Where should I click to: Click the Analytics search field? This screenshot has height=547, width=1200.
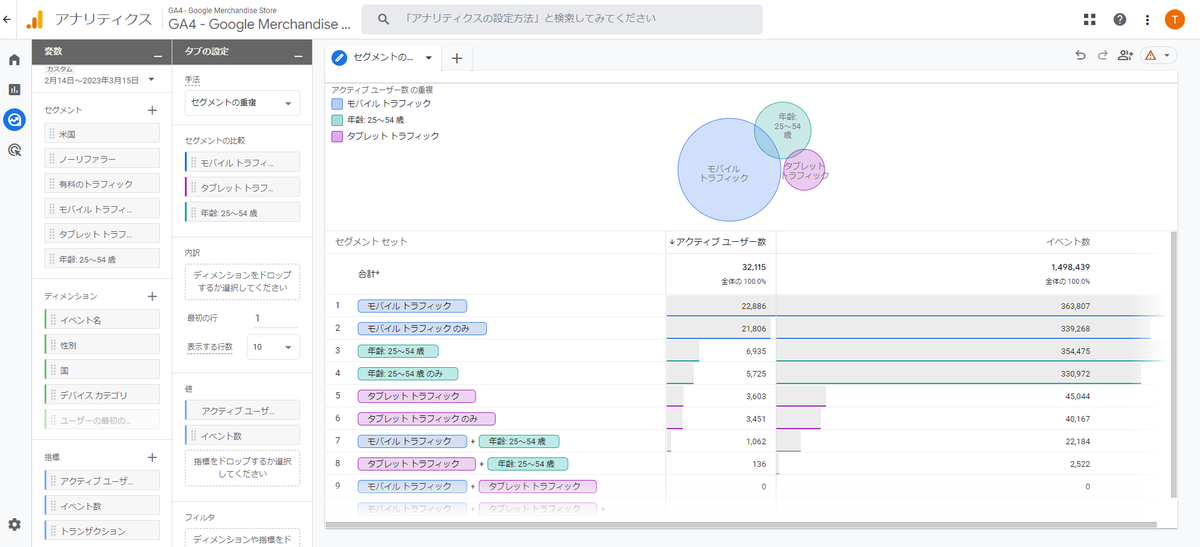click(562, 19)
